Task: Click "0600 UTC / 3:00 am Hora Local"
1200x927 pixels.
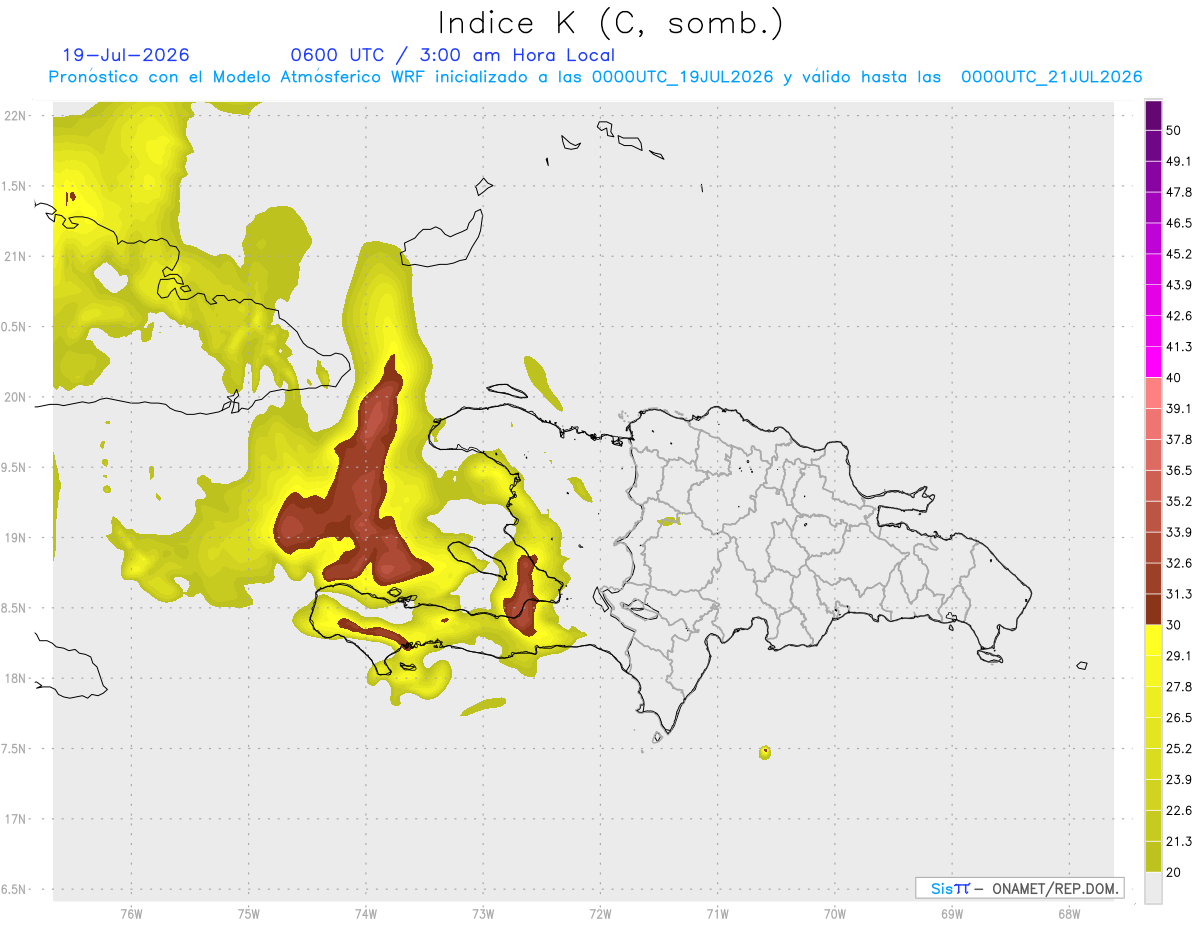Action: 453,55
